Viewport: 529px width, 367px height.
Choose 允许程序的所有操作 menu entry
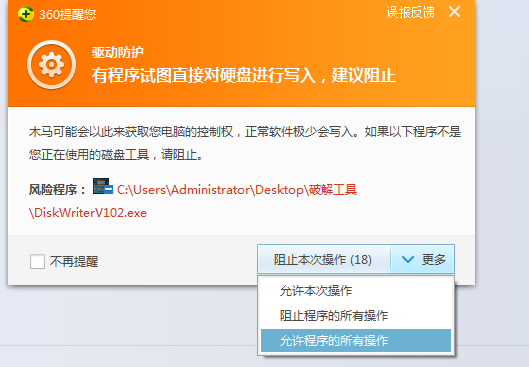[x=356, y=341]
